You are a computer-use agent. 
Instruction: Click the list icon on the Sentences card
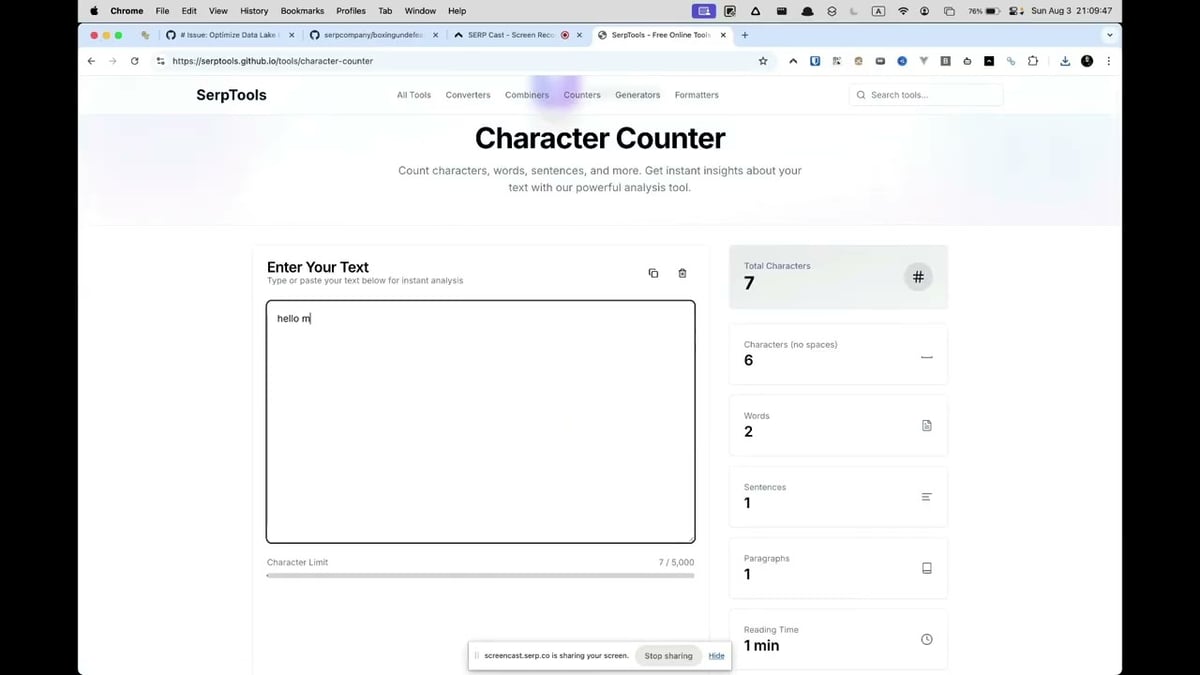coord(926,496)
